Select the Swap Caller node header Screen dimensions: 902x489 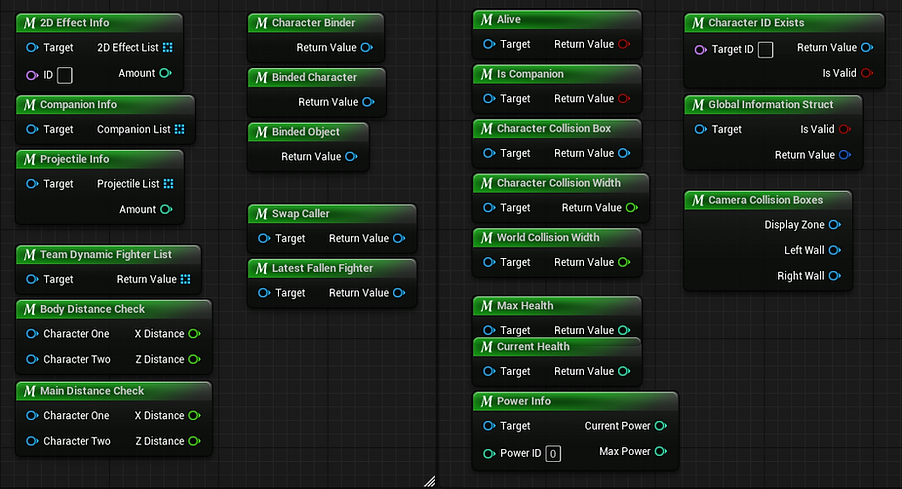click(x=332, y=214)
